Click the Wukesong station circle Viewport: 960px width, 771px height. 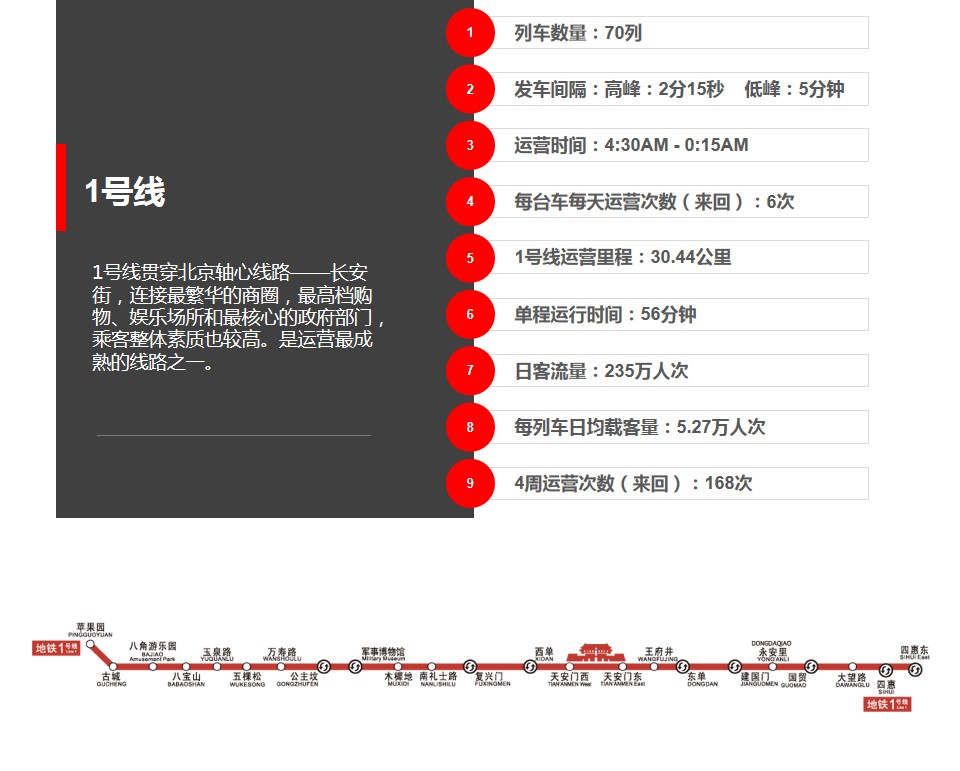pyautogui.click(x=247, y=666)
